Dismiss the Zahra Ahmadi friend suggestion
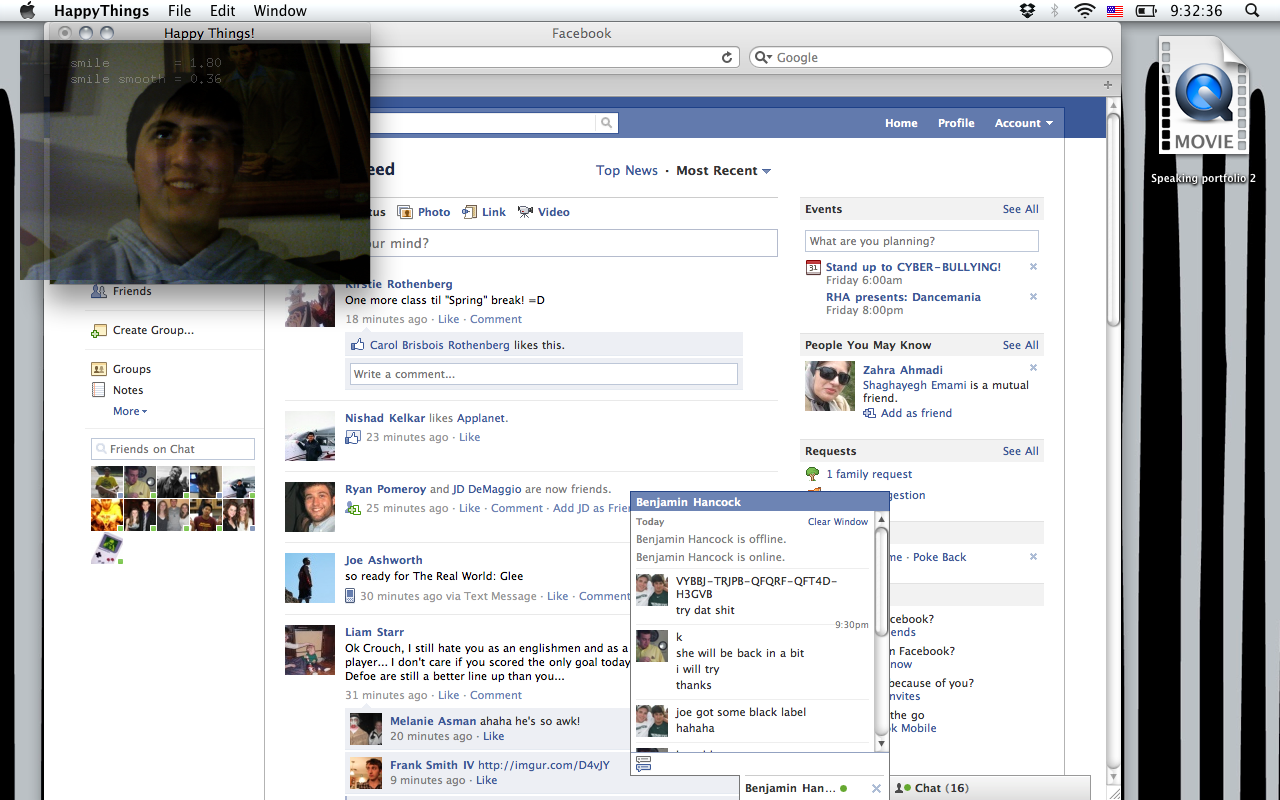 1033,368
